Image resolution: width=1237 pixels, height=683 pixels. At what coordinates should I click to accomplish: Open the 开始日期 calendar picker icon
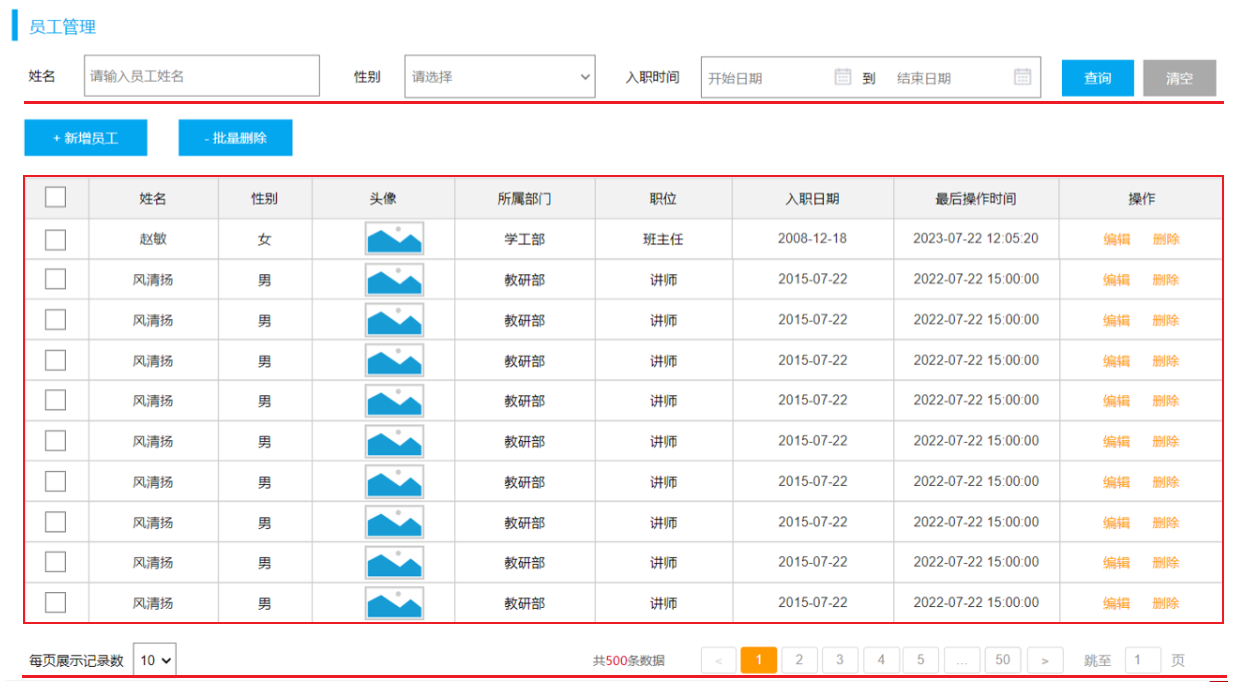[842, 77]
